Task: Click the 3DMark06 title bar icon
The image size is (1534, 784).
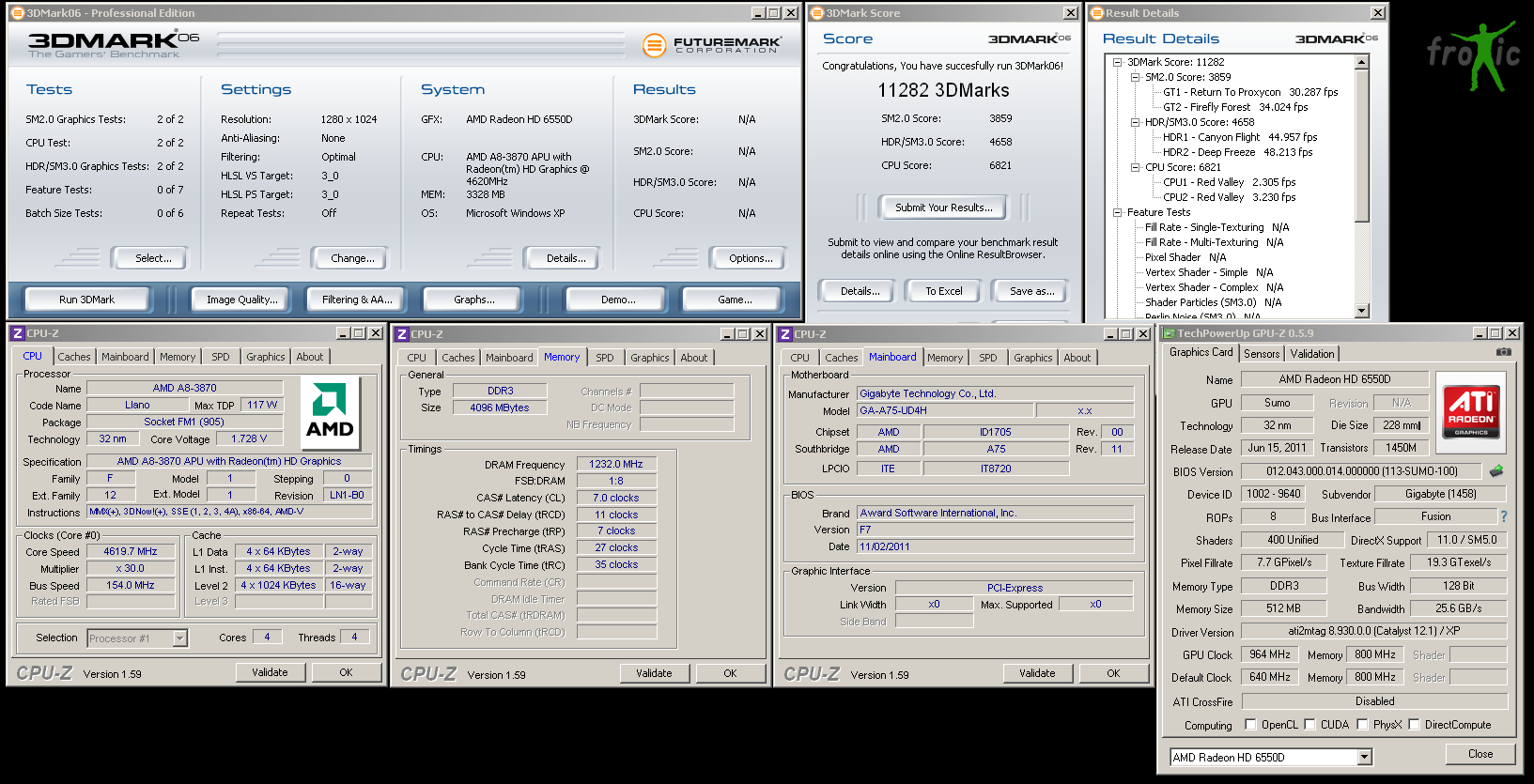Action: click(x=17, y=13)
